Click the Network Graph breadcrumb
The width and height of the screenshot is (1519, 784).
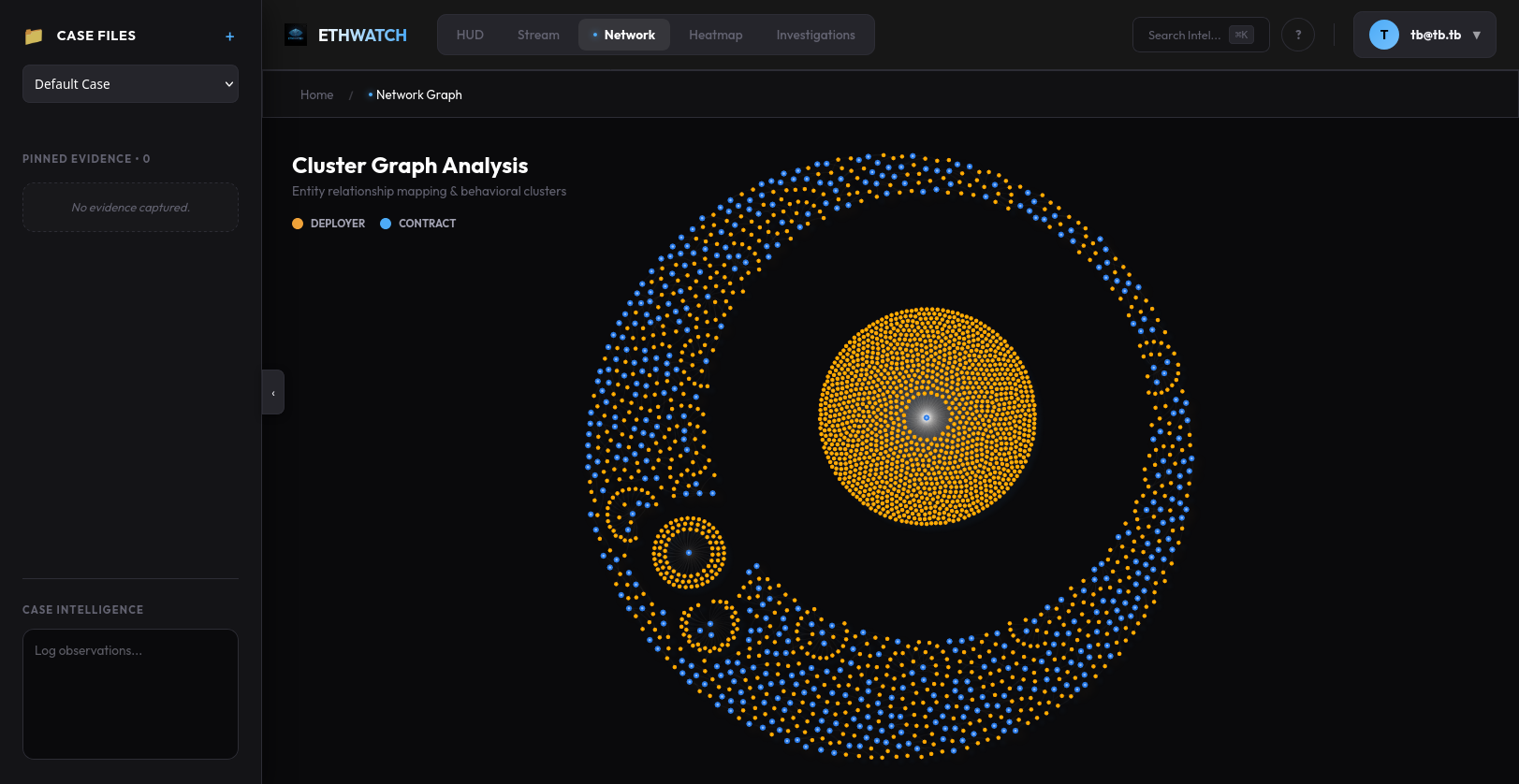point(418,94)
